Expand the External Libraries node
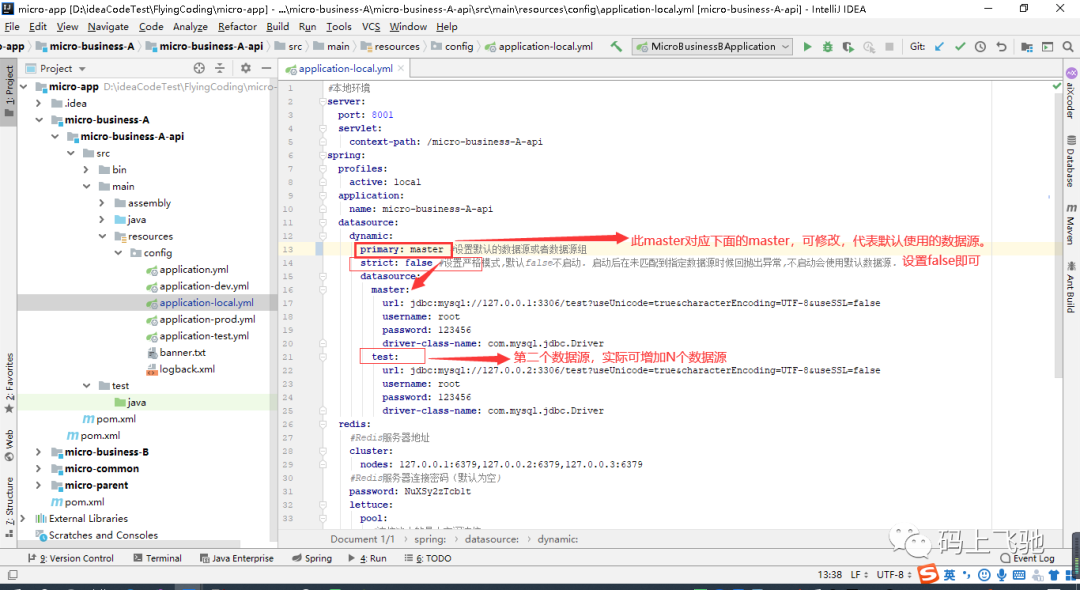Viewport: 1080px width, 590px height. click(x=24, y=518)
